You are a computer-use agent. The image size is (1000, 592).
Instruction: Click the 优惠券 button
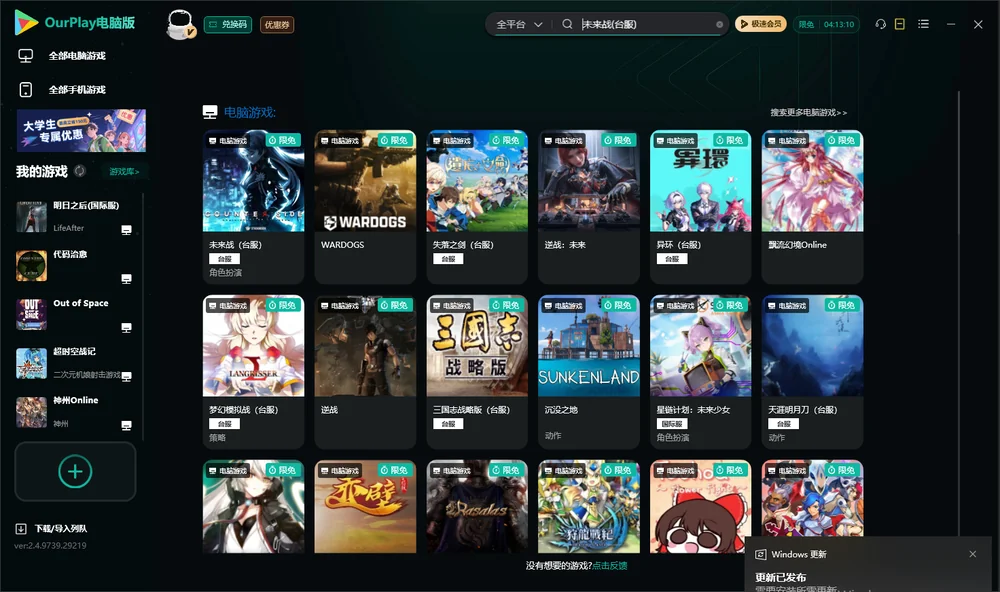(x=277, y=24)
